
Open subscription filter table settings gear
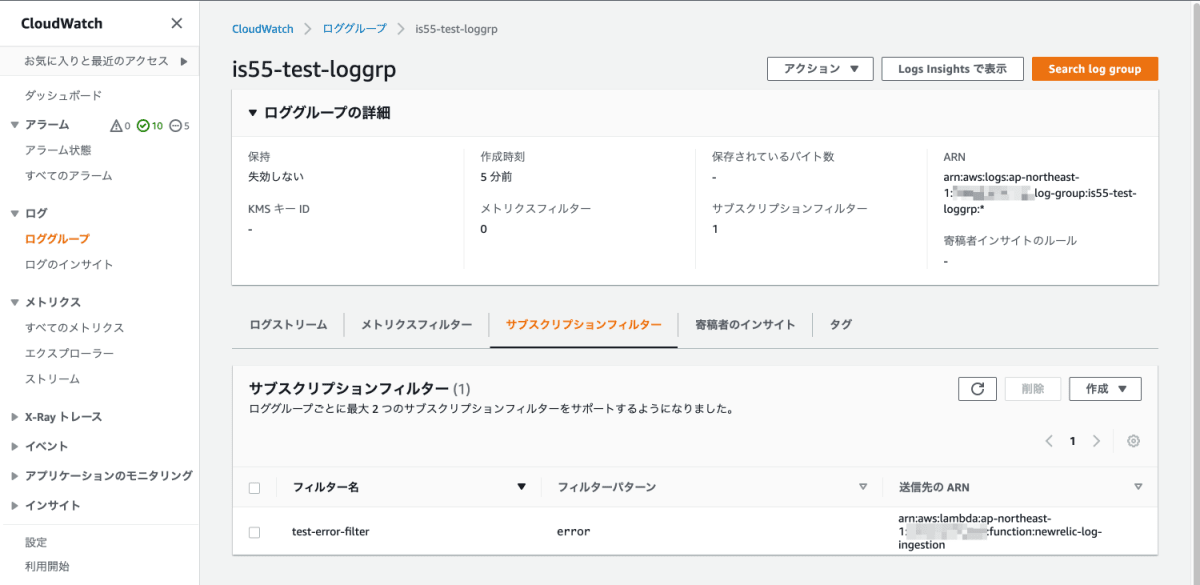tap(1133, 441)
